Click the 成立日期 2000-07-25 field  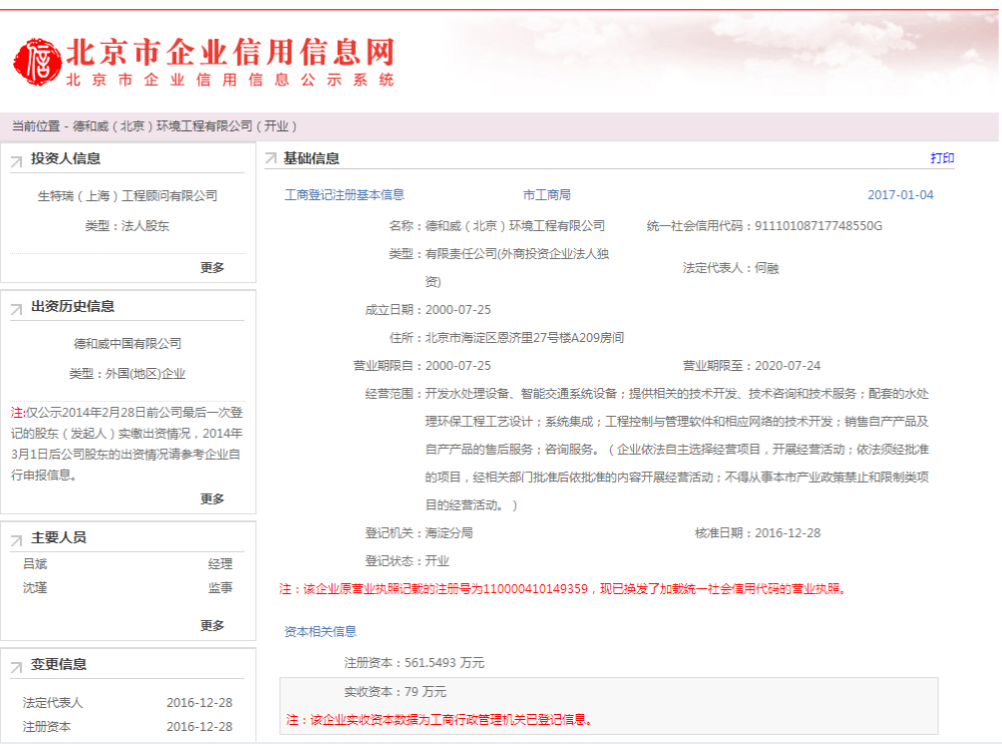pyautogui.click(x=428, y=310)
